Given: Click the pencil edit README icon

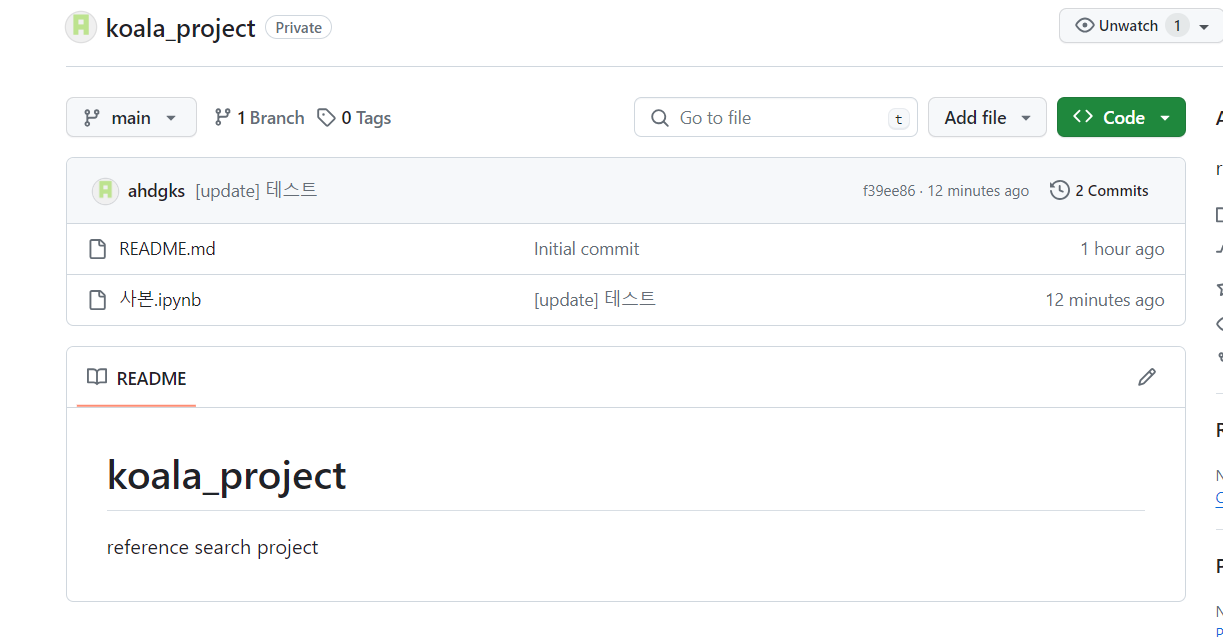Looking at the screenshot, I should click(x=1147, y=377).
